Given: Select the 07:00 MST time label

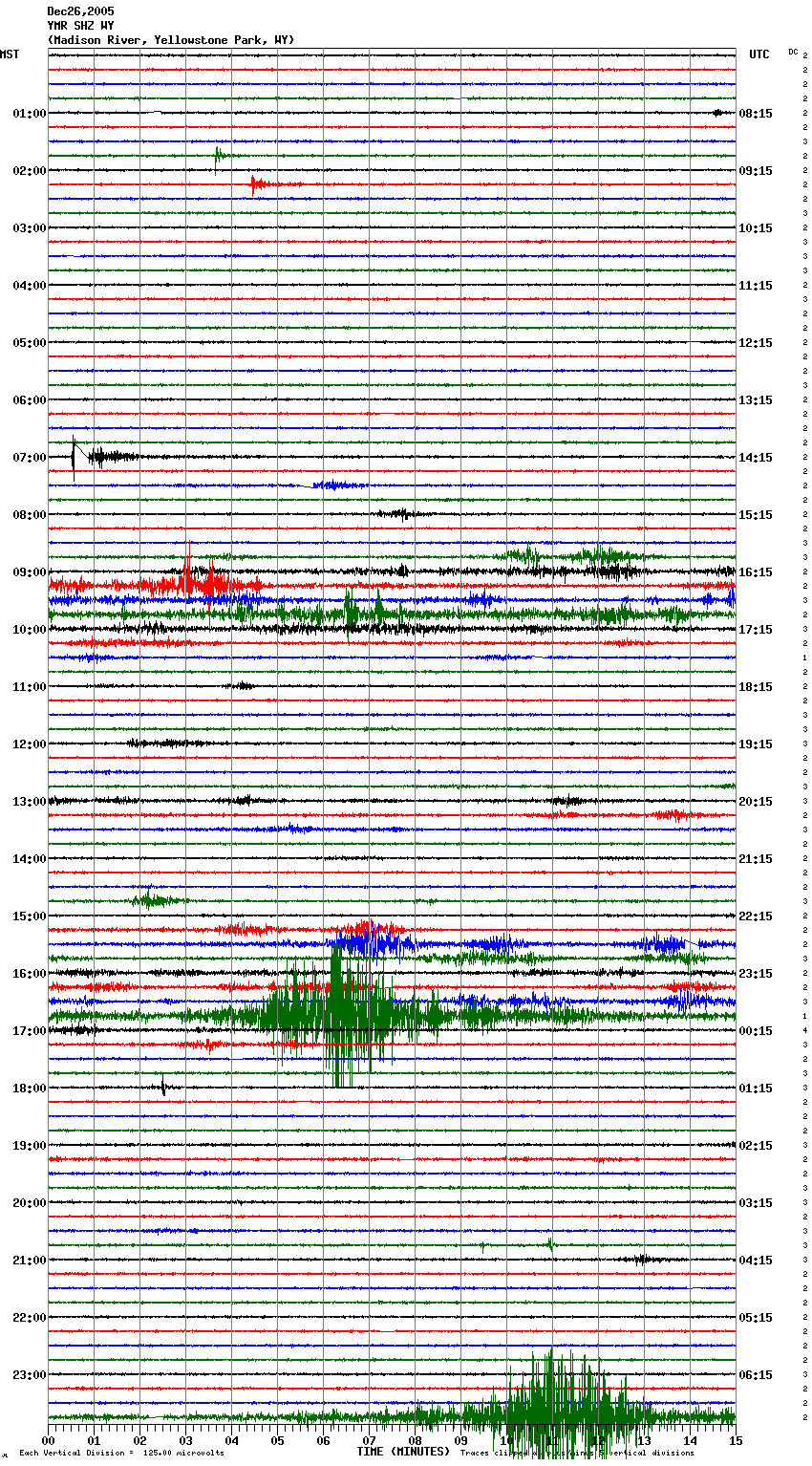Looking at the screenshot, I should tap(30, 458).
